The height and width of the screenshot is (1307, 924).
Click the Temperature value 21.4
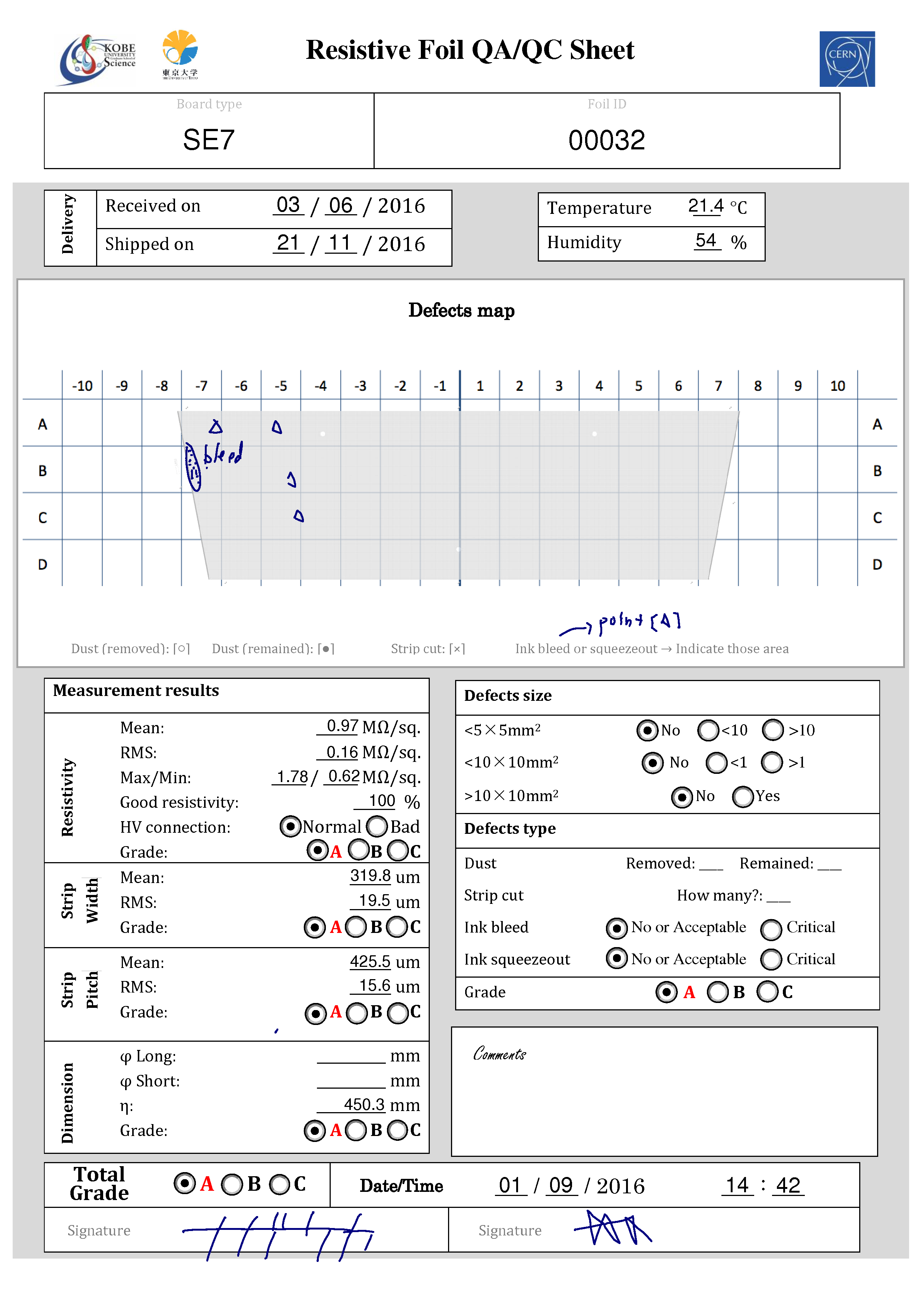coord(705,206)
